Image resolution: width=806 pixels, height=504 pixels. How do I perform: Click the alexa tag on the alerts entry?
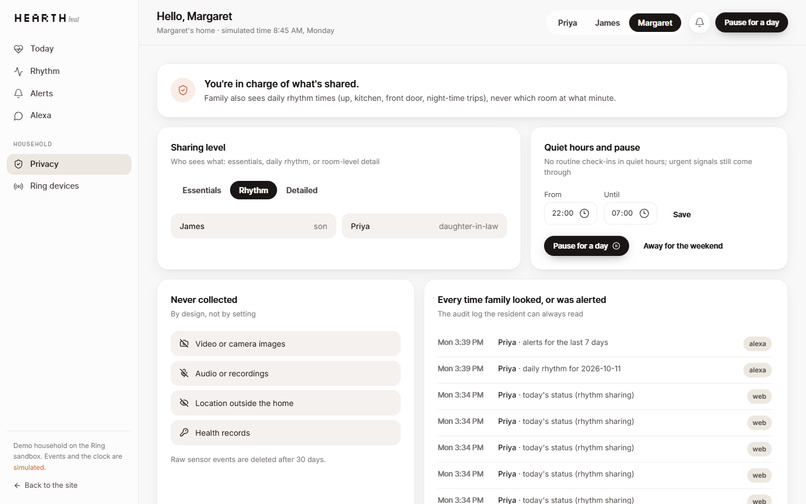pyautogui.click(x=757, y=344)
